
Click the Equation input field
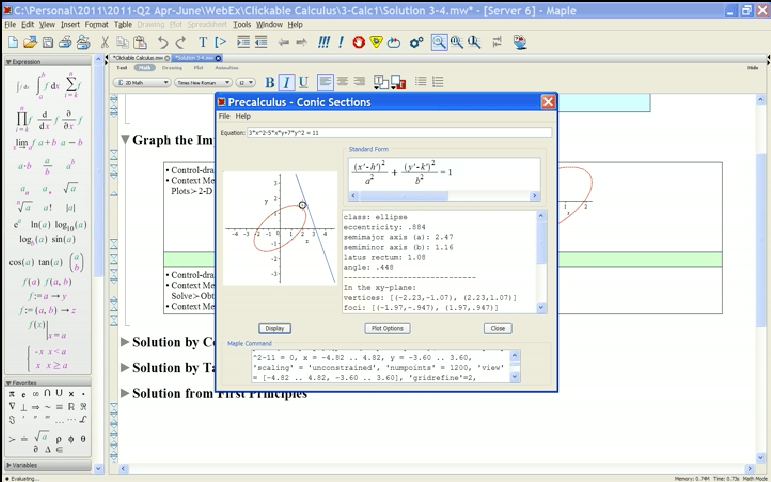pyautogui.click(x=399, y=133)
